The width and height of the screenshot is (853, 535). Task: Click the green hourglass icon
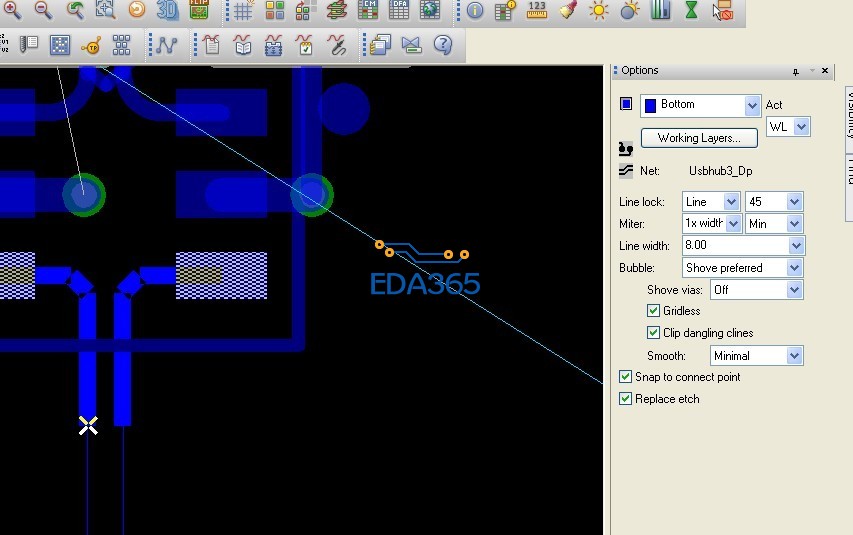[x=691, y=10]
